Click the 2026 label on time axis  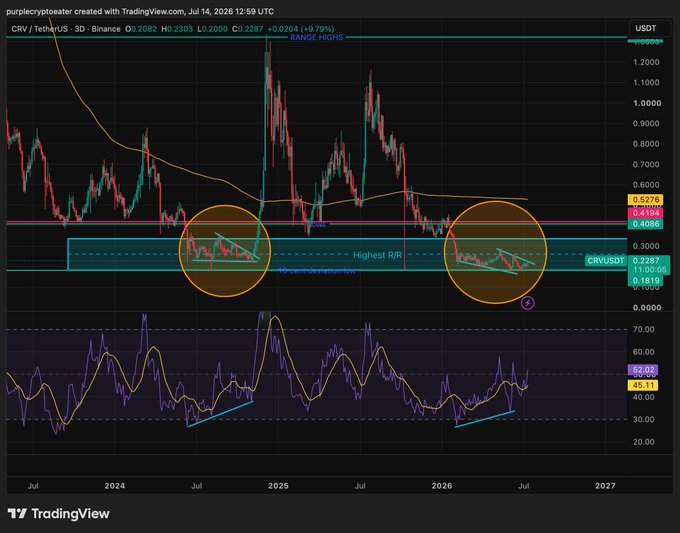pyautogui.click(x=442, y=486)
